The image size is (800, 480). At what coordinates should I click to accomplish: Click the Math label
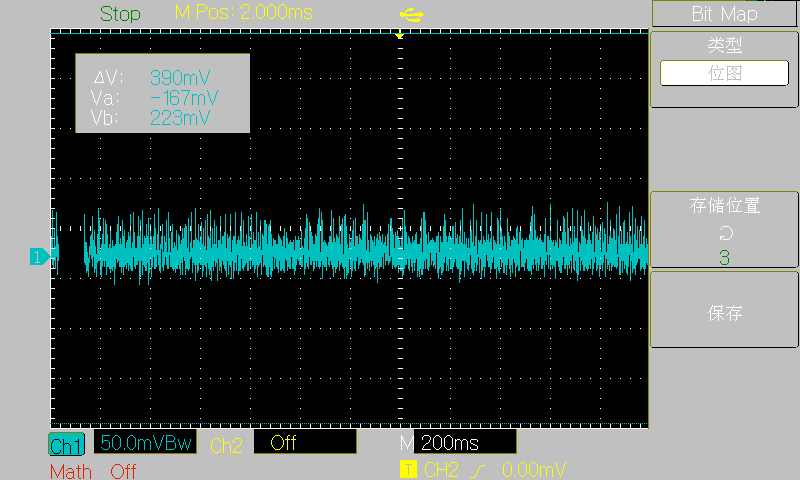71,471
